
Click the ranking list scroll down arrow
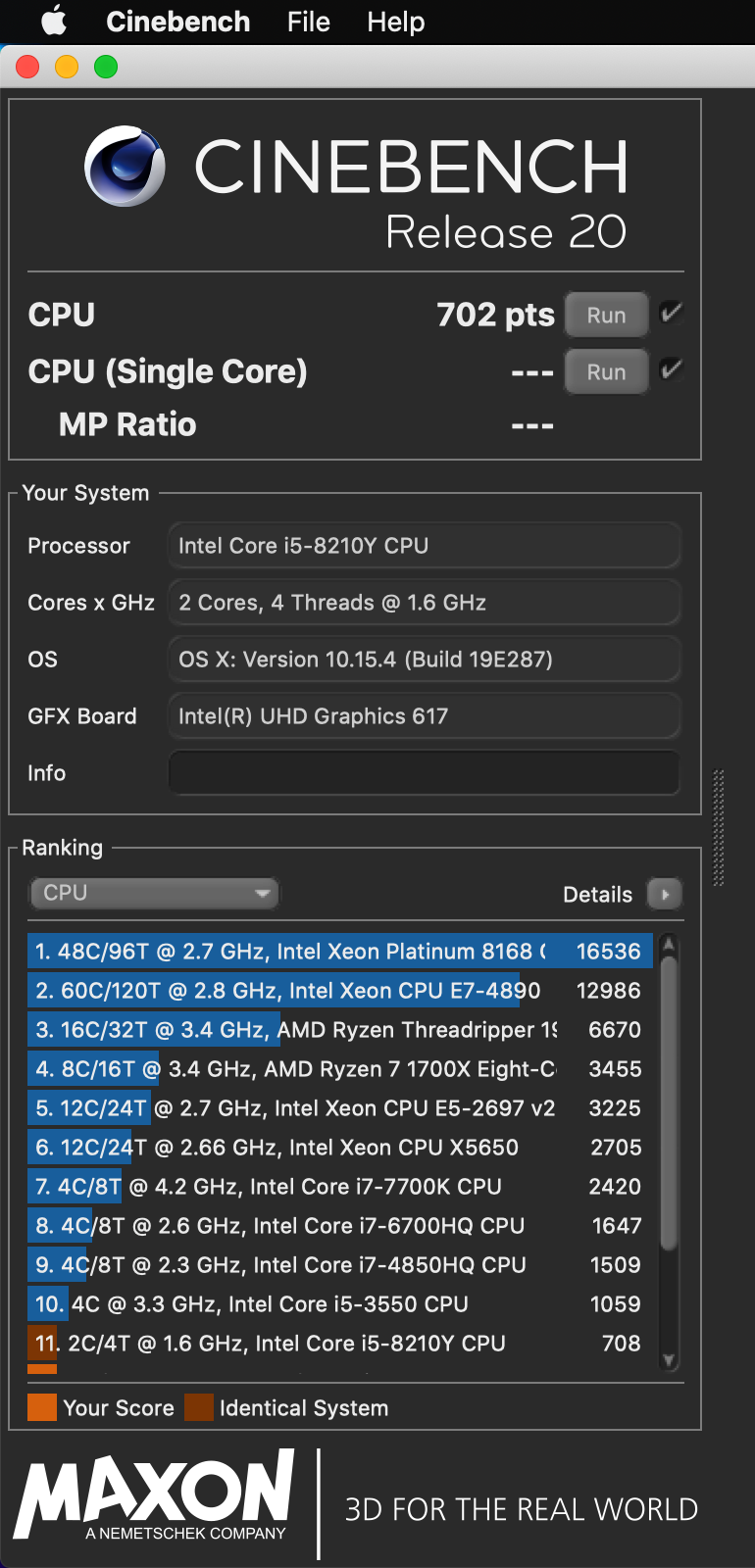[x=669, y=1359]
